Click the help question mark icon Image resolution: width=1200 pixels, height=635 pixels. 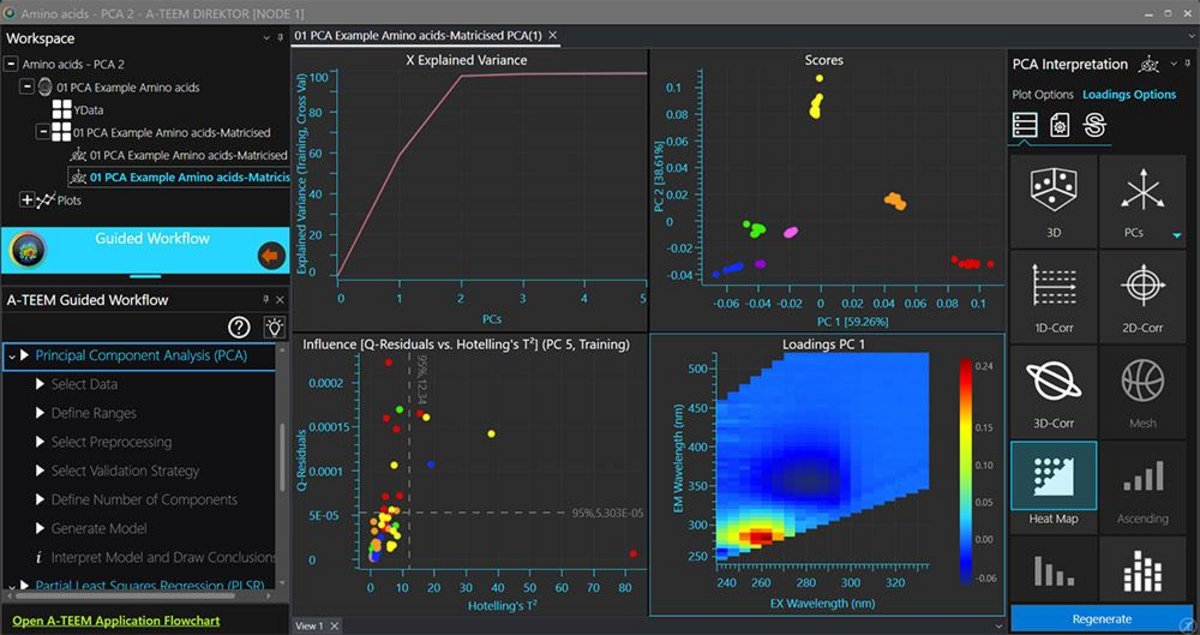pos(237,328)
